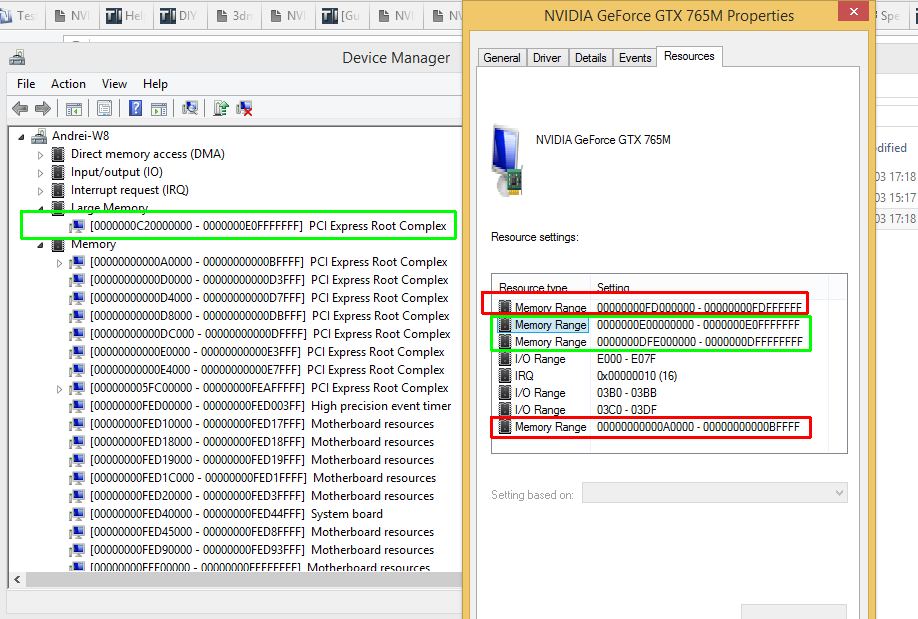
Task: Close the NVIDIA GeForce GTX 765M Properties dialog
Action: tap(854, 11)
